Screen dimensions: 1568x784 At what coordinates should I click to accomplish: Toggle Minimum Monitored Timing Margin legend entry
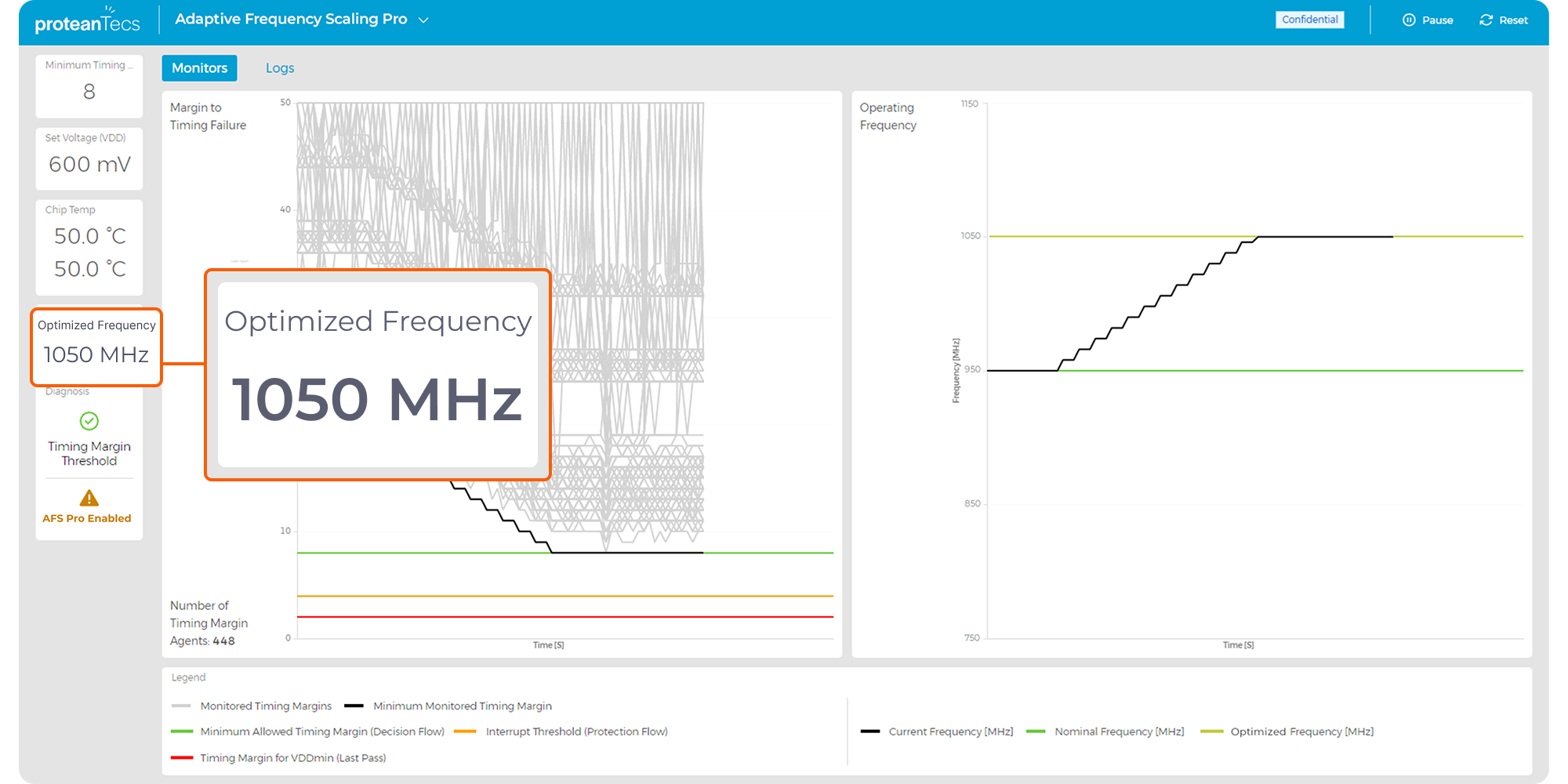click(x=462, y=706)
